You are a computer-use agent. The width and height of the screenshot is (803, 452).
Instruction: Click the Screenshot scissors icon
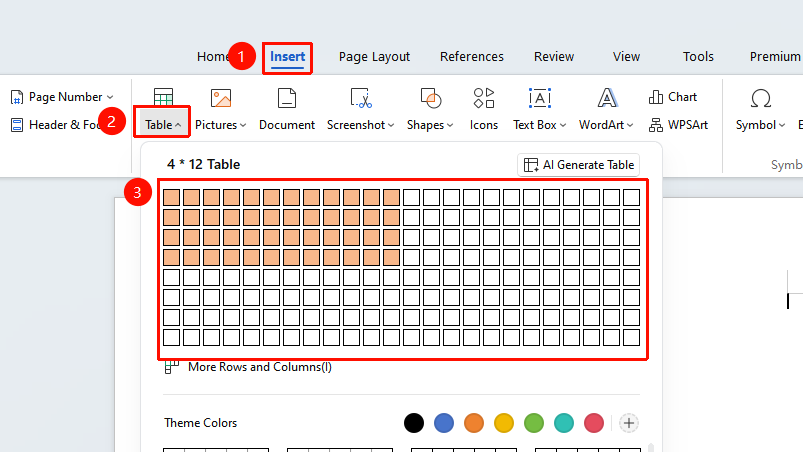(x=361, y=98)
